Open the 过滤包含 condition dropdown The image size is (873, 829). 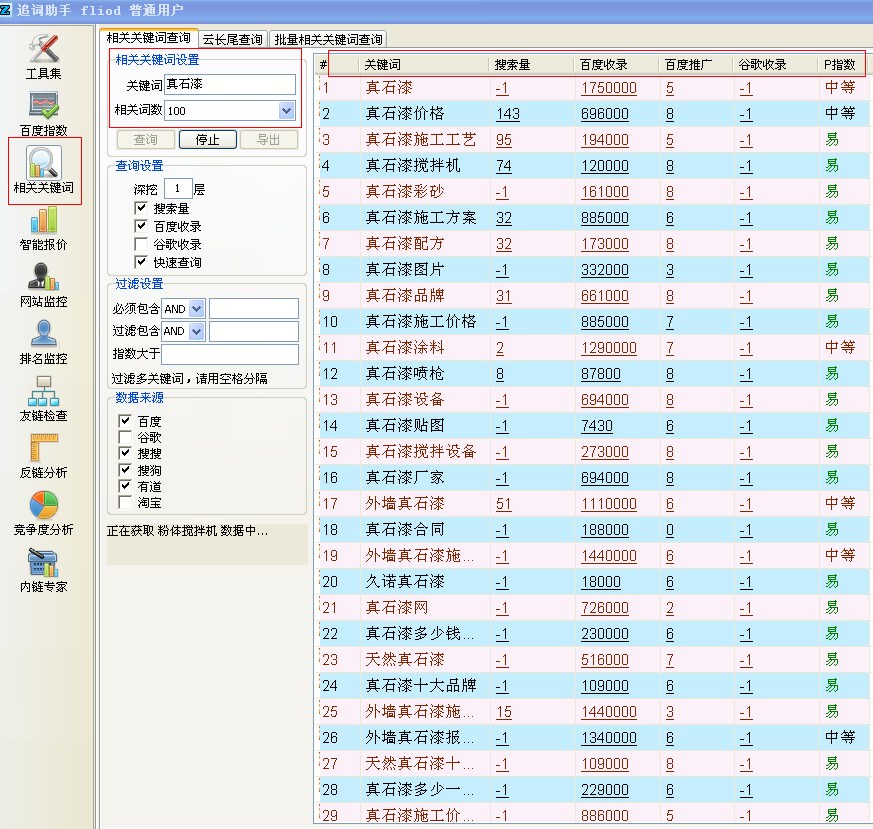click(x=194, y=331)
